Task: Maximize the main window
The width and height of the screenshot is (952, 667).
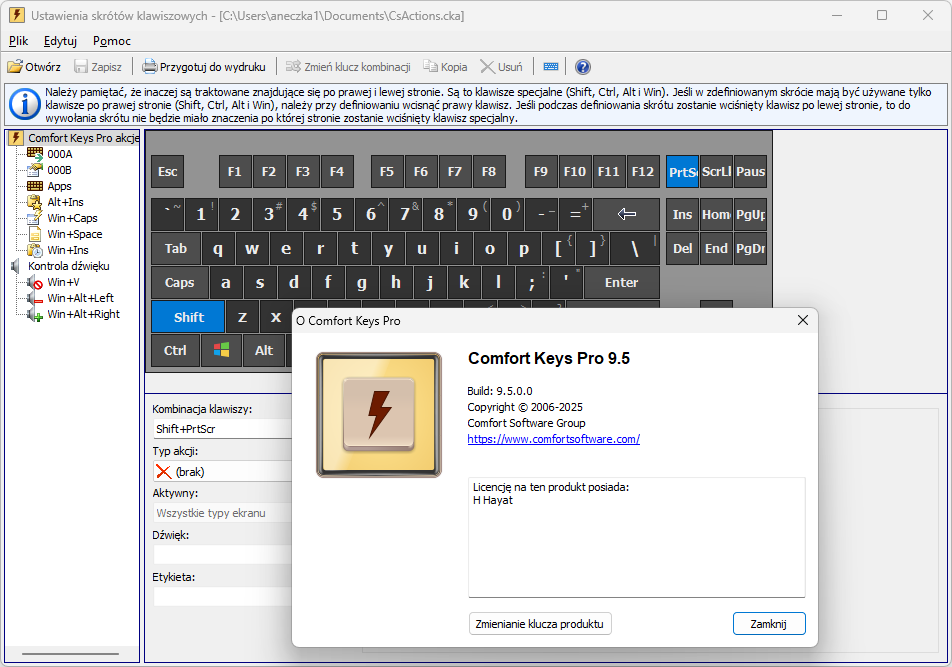Action: tap(882, 15)
